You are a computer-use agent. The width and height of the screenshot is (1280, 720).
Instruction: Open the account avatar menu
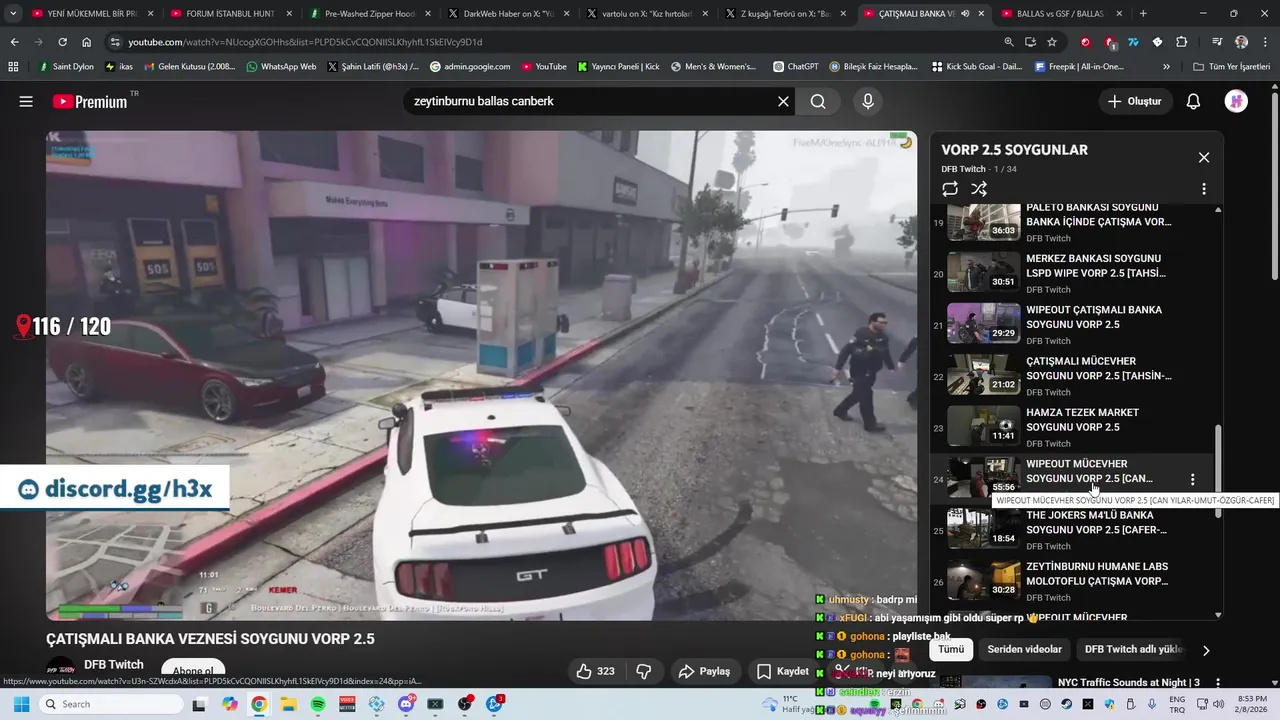tap(1236, 101)
